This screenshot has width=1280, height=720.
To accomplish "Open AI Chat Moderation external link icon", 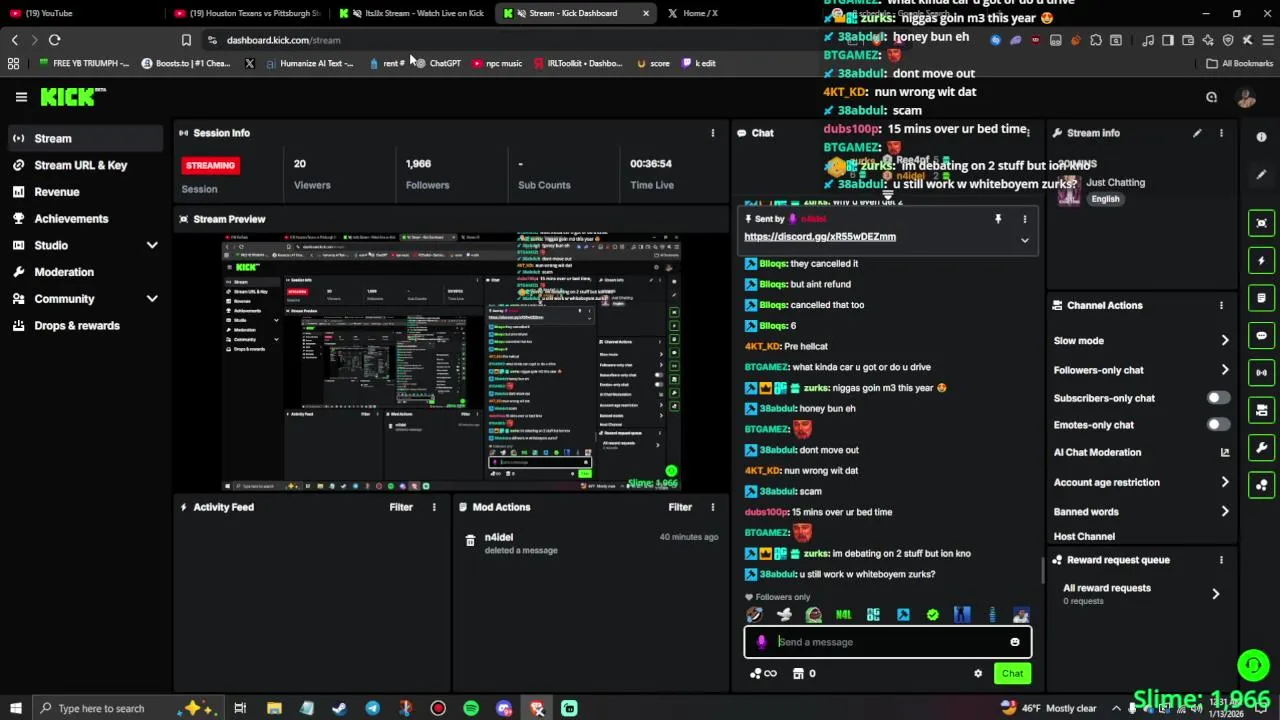I will (1225, 452).
